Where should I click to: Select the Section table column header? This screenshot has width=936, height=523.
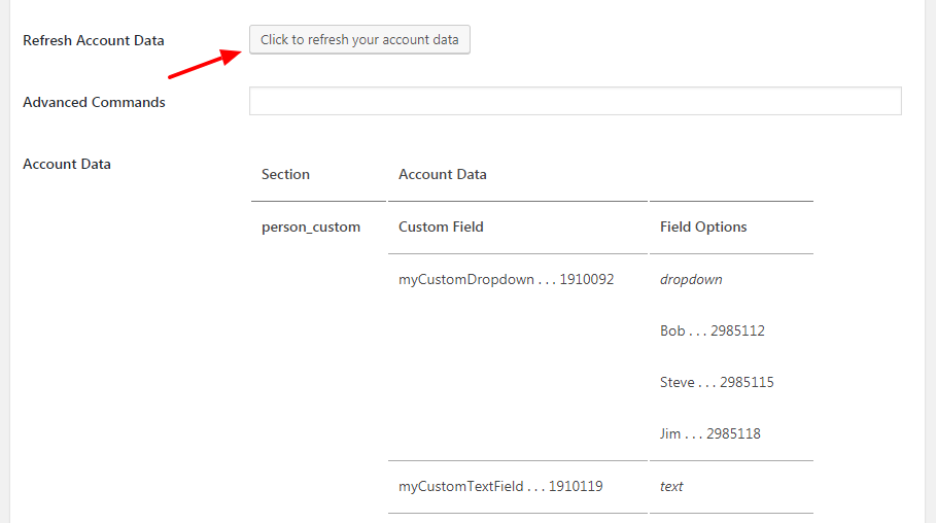[285, 174]
